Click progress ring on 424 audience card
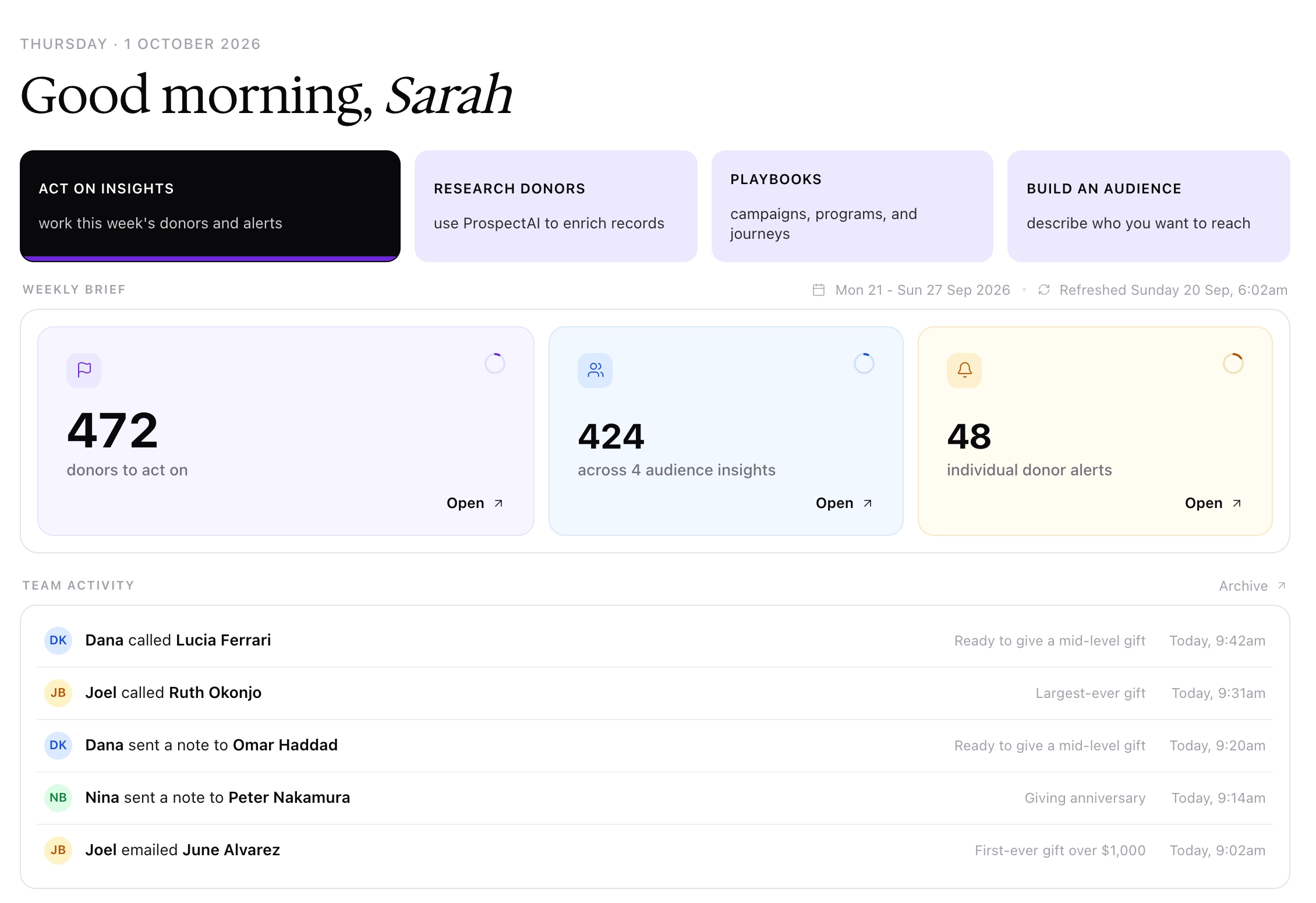This screenshot has height=903, width=1316. 864,364
